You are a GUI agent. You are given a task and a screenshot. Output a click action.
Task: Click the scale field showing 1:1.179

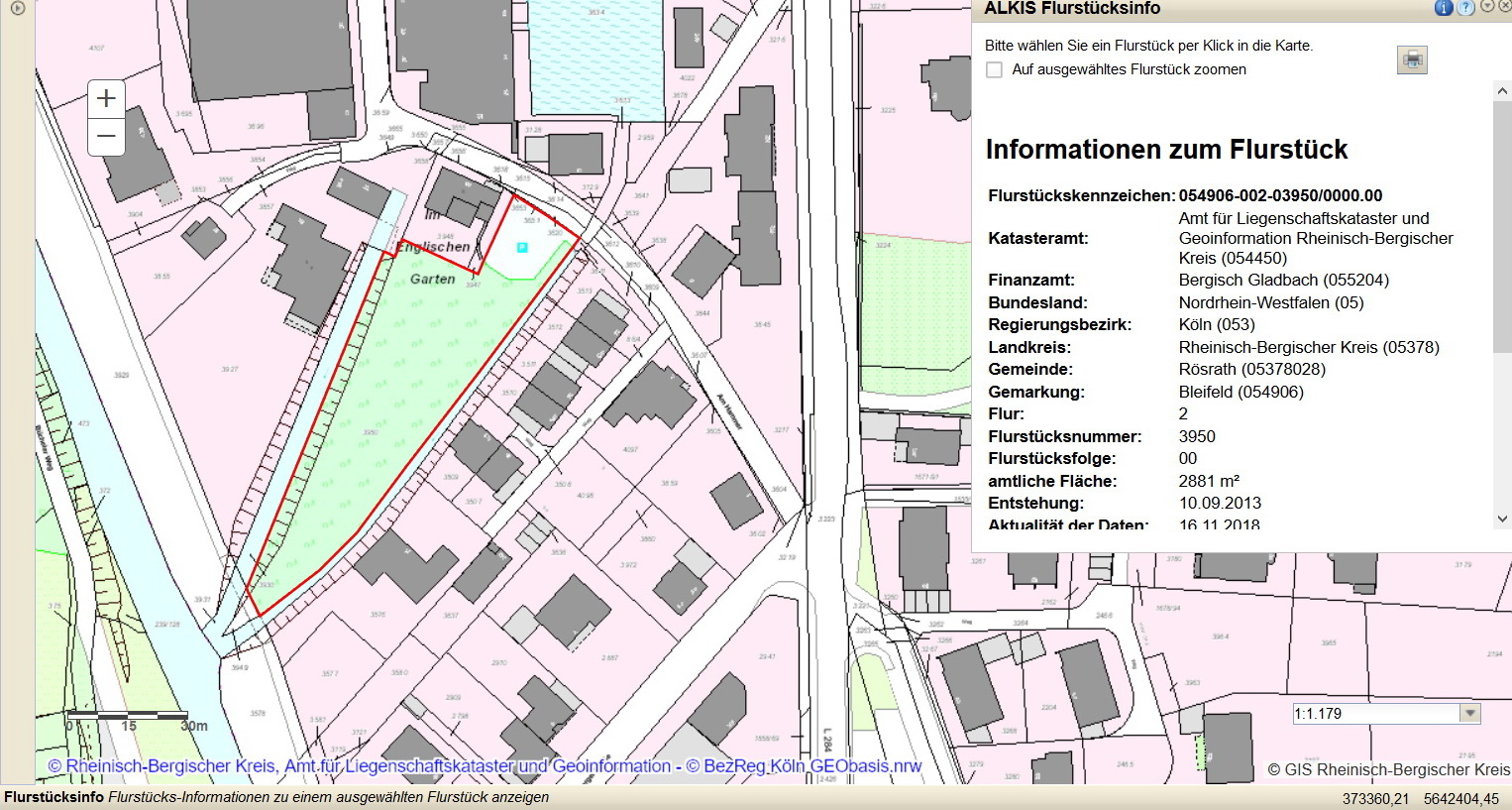click(x=1373, y=713)
